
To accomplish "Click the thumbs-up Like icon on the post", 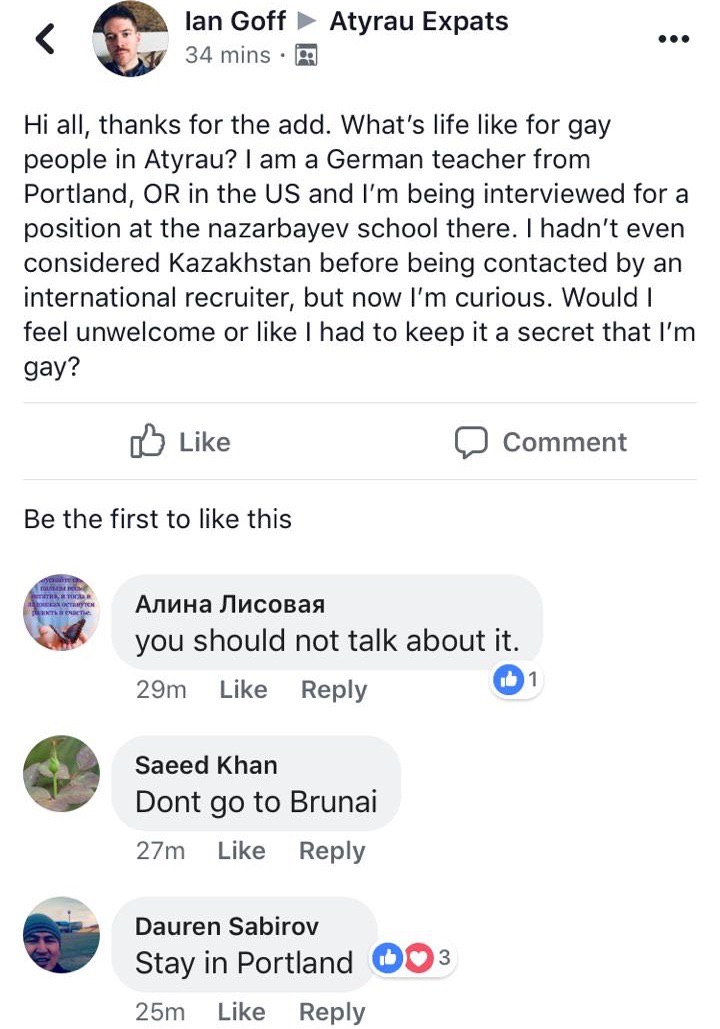I will point(147,440).
